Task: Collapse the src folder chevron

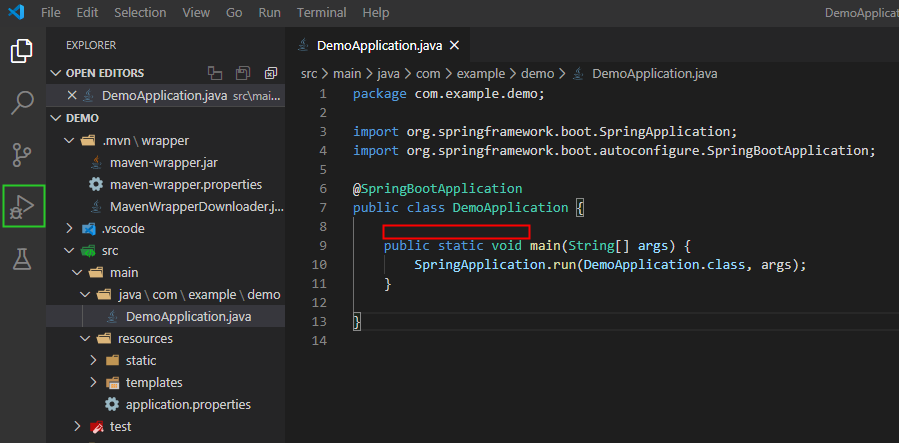Action: click(x=69, y=250)
